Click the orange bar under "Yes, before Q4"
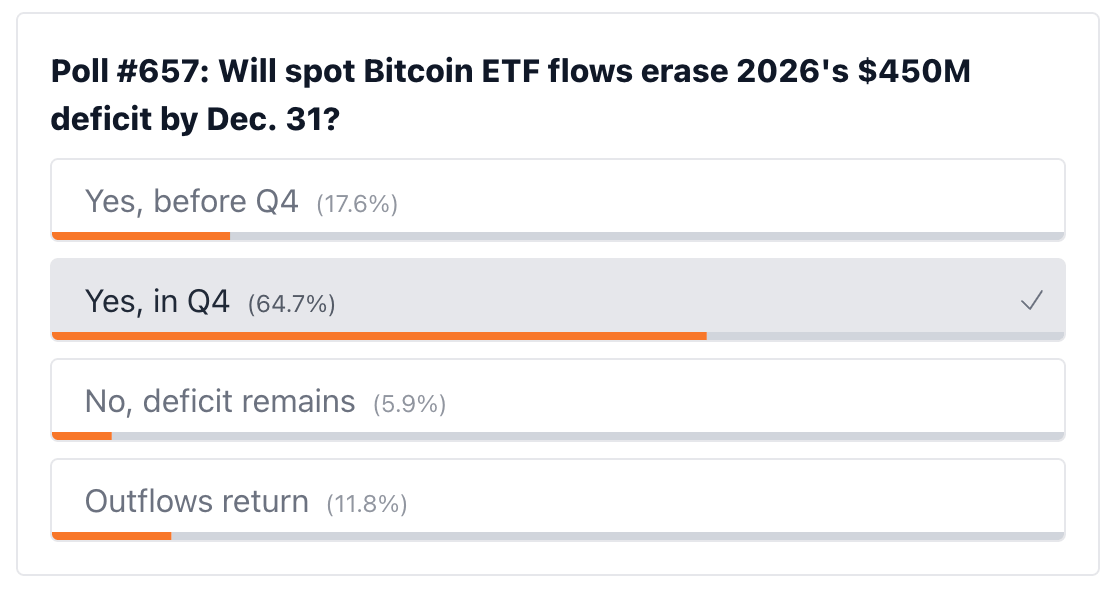This screenshot has width=1118, height=594. [x=141, y=236]
